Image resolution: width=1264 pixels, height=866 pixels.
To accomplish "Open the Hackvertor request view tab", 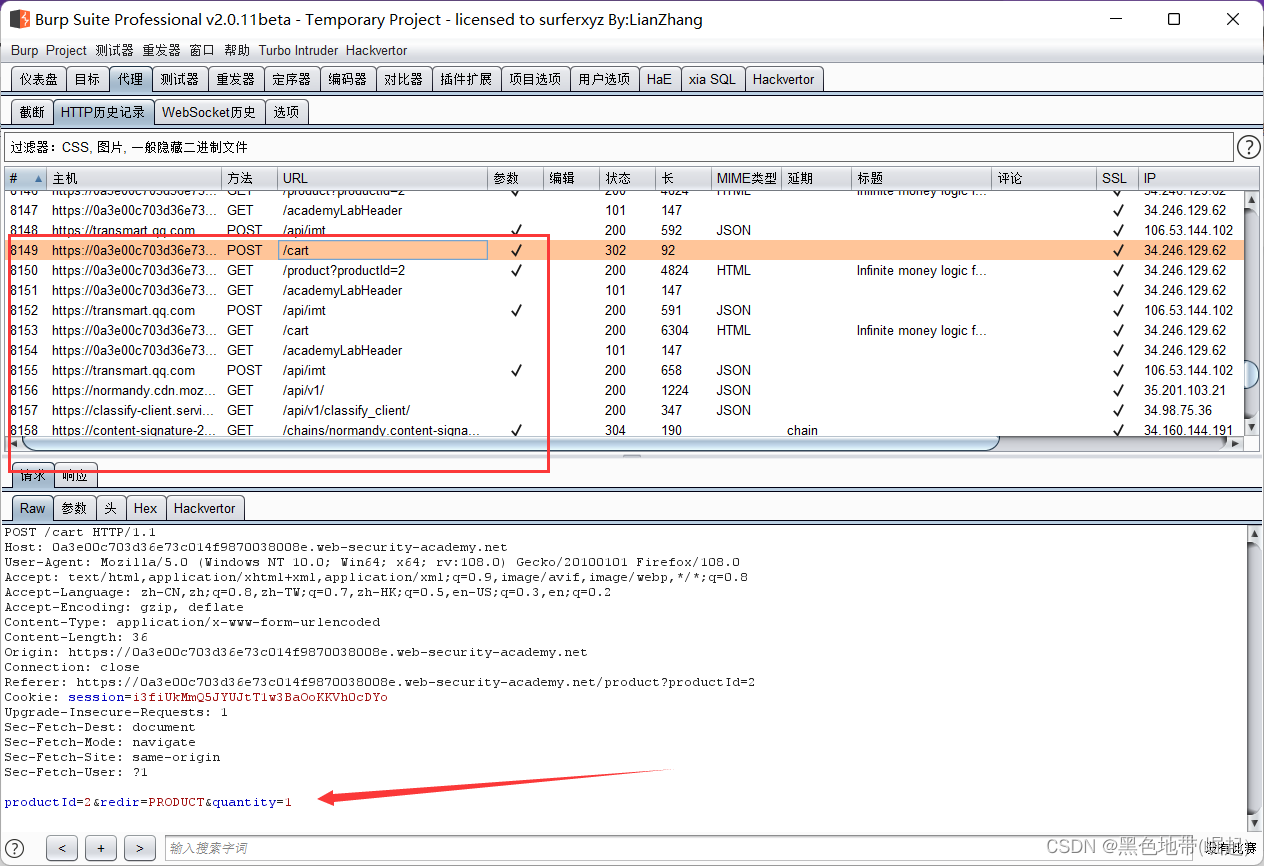I will [205, 508].
